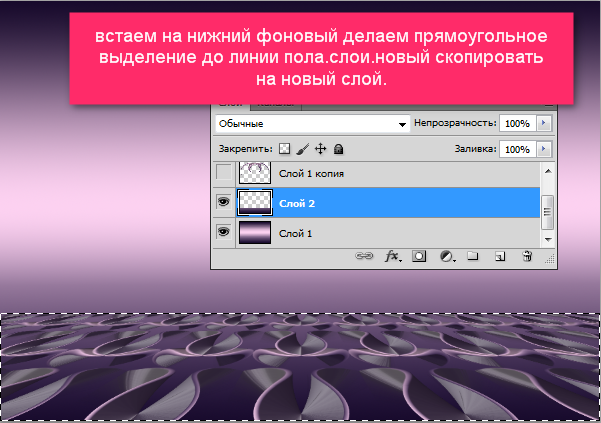Hide the Слой 2 layer eye
This screenshot has height=423, width=601.
pos(224,202)
